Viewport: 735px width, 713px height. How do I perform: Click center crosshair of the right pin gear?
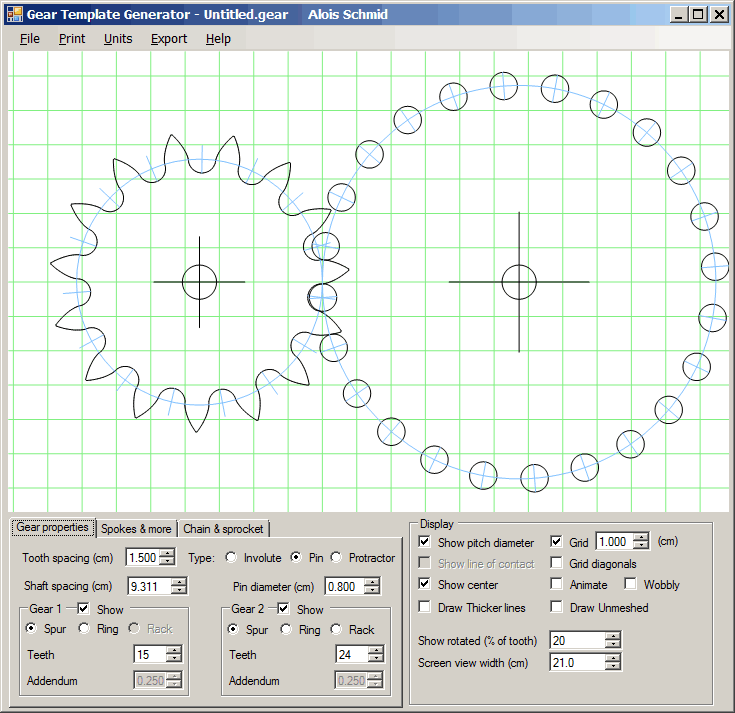click(518, 282)
